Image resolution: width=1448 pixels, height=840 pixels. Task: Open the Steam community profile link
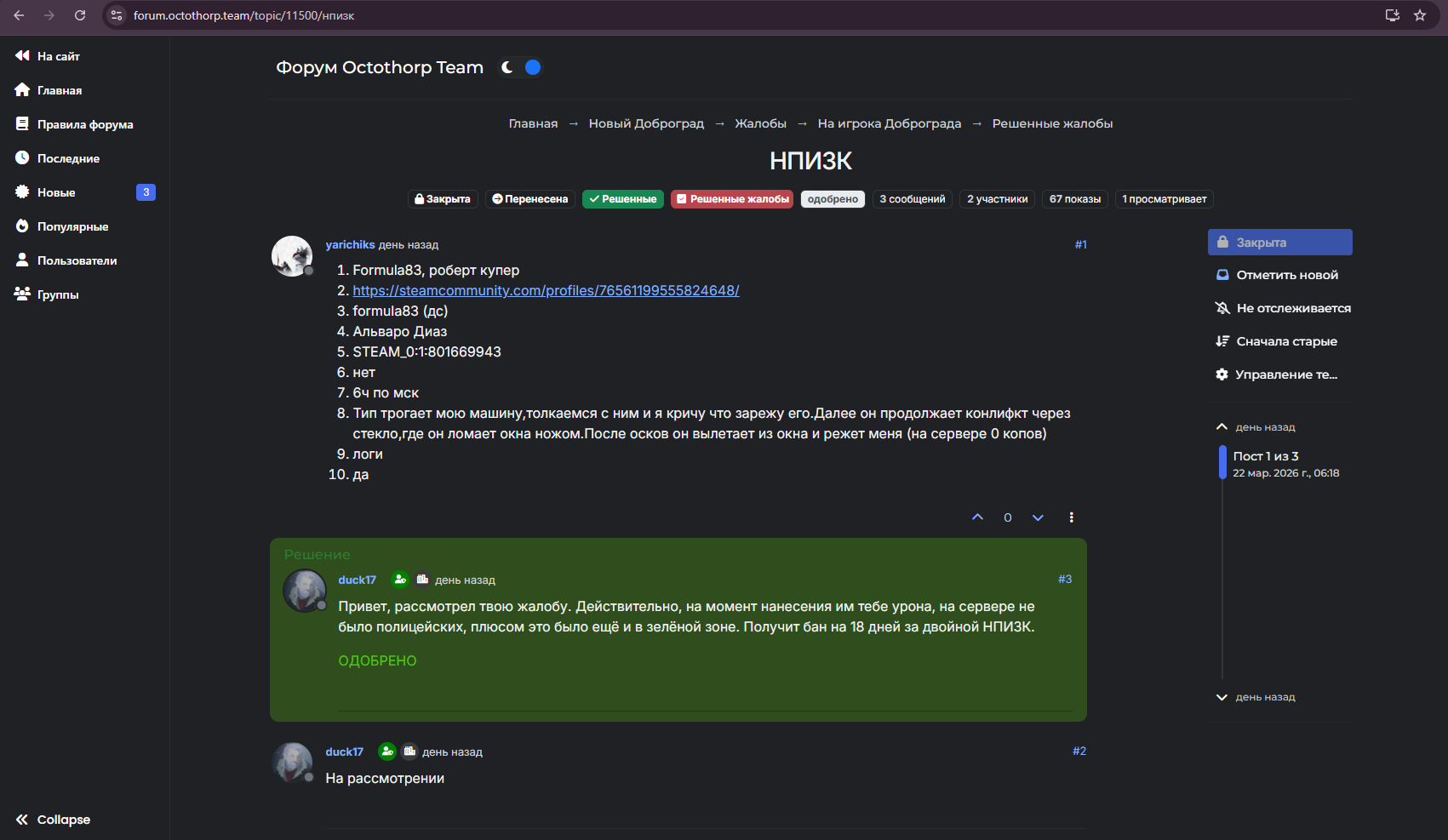coord(546,291)
